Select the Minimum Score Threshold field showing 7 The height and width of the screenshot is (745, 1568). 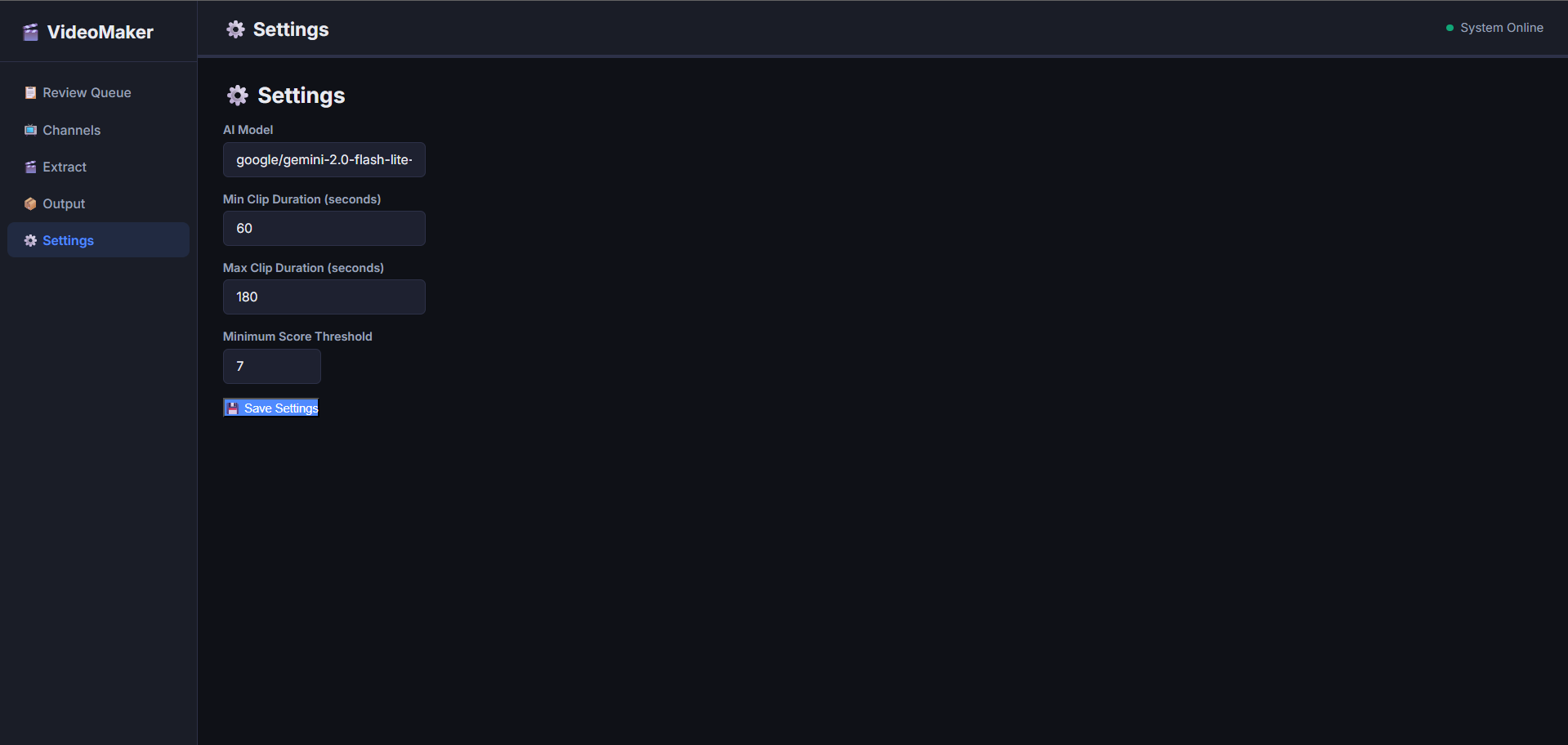pos(271,366)
